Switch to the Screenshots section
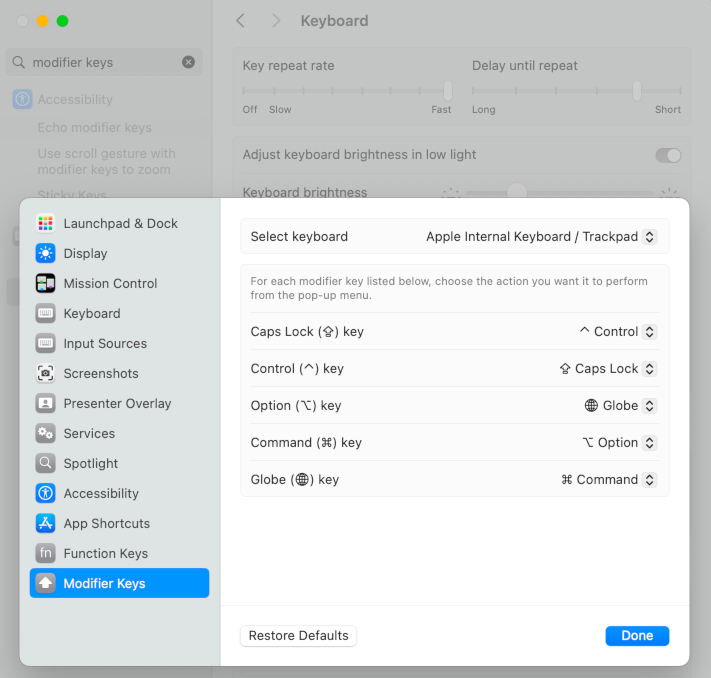 [x=119, y=373]
